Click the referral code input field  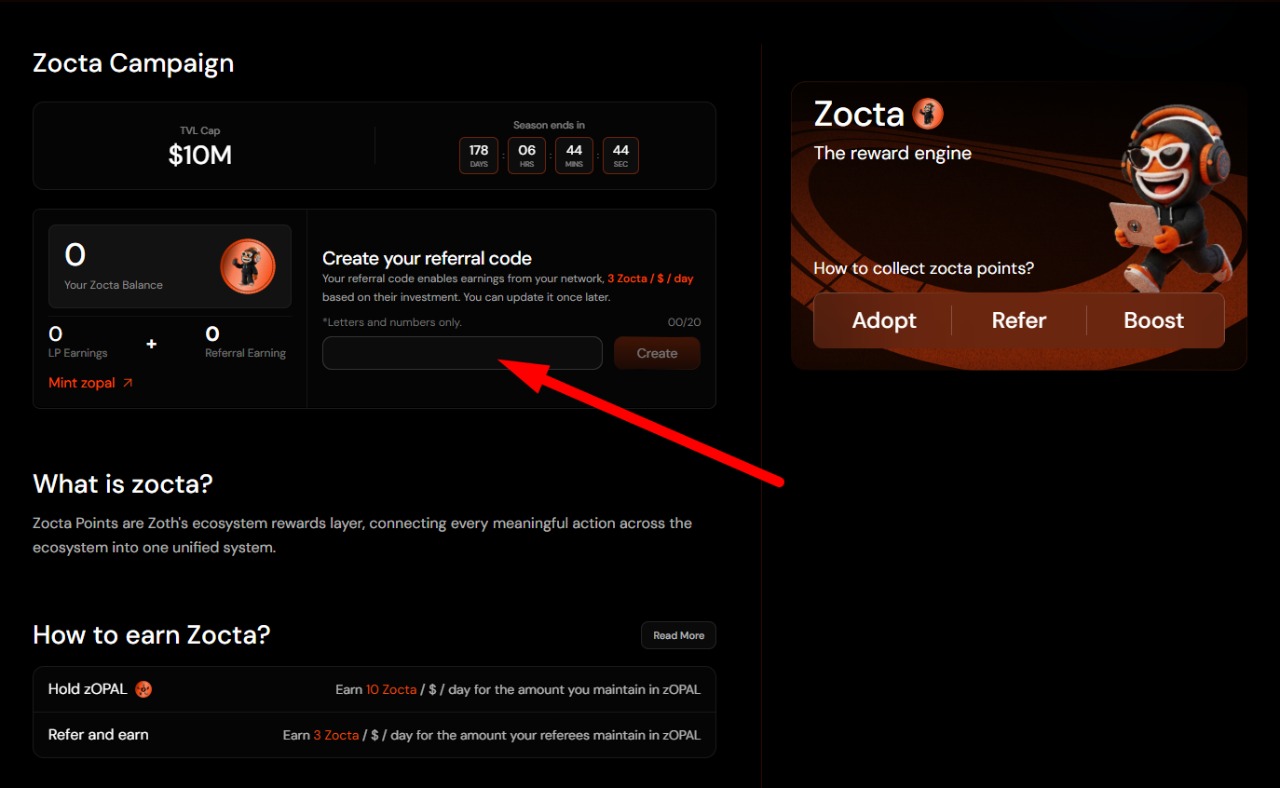tap(462, 353)
